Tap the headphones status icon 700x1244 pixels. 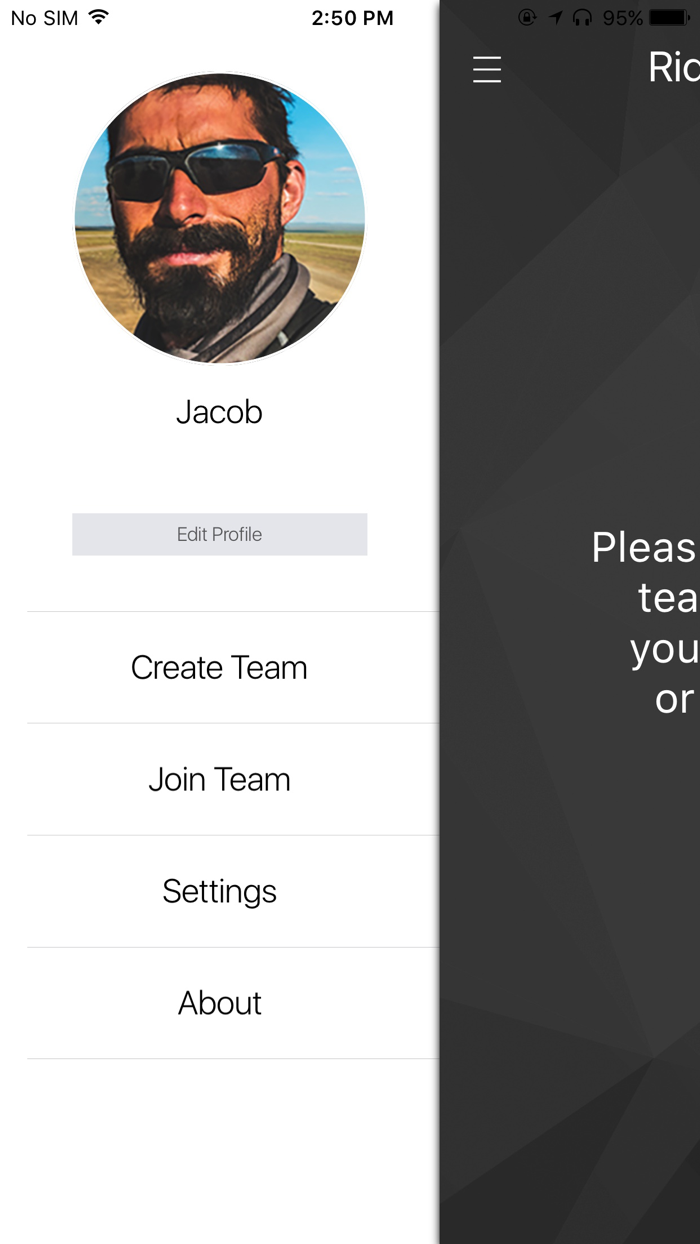(x=582, y=17)
